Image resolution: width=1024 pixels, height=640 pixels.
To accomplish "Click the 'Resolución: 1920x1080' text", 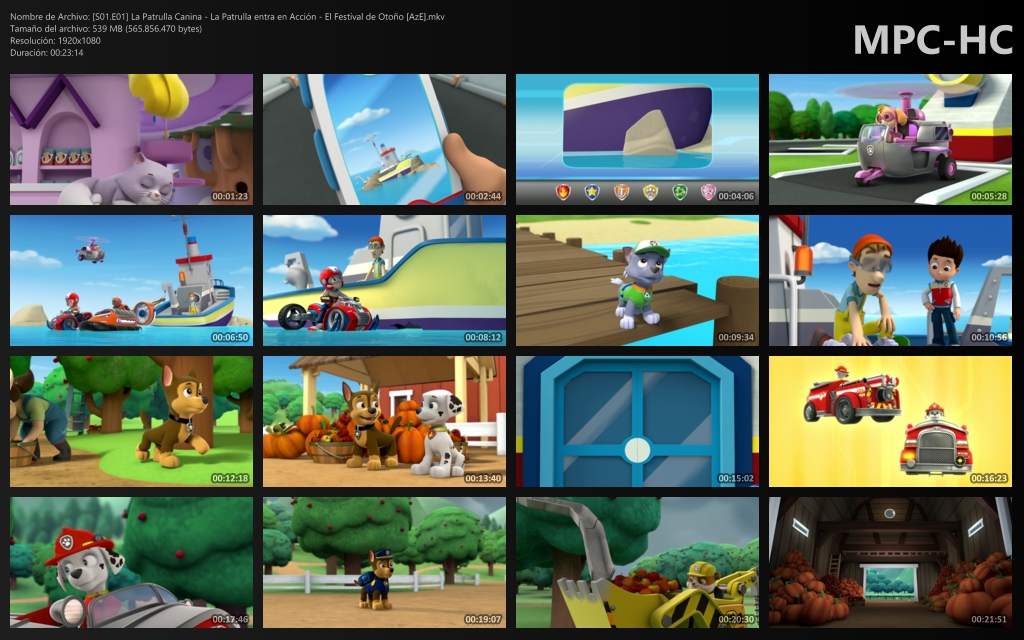I will [56, 40].
